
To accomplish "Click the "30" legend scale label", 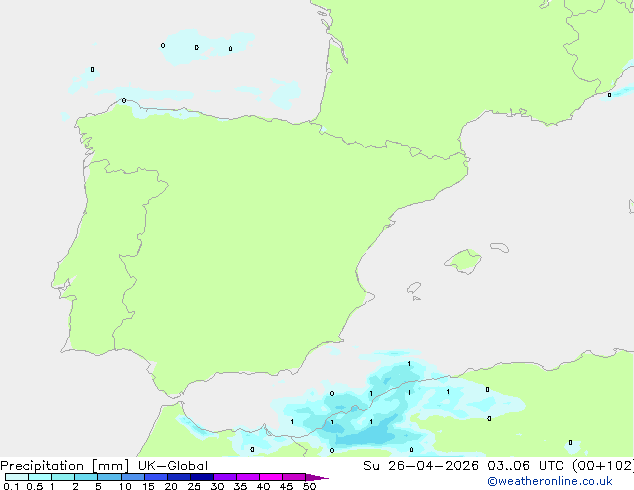I will pyautogui.click(x=217, y=486).
